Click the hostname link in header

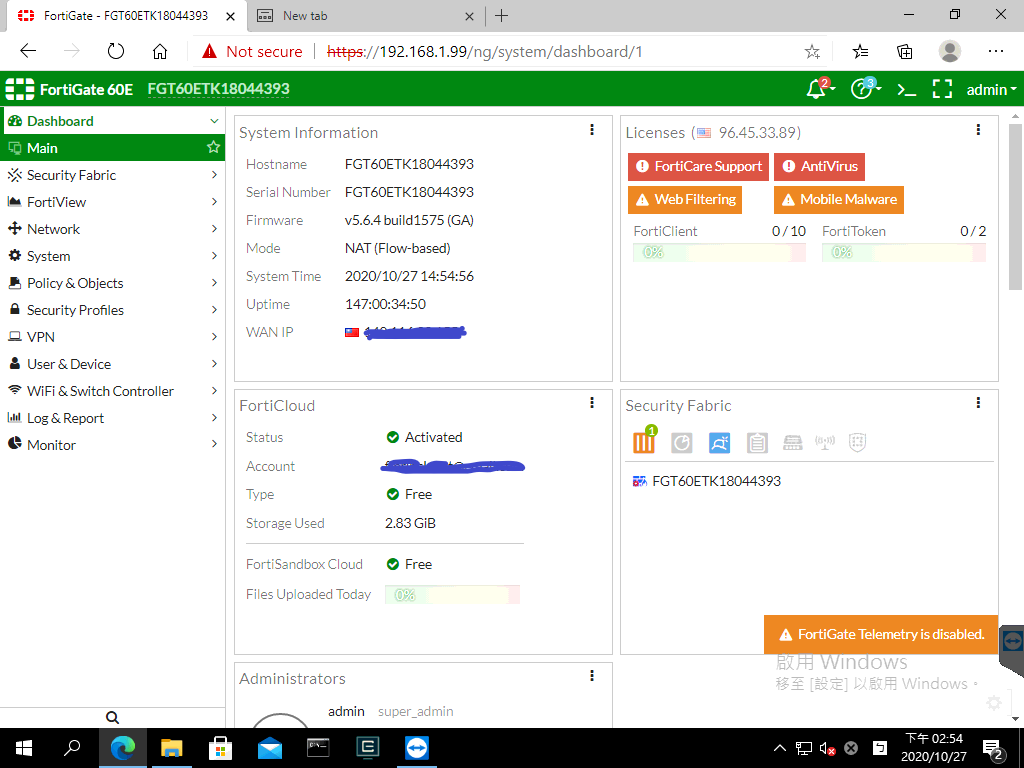click(218, 89)
